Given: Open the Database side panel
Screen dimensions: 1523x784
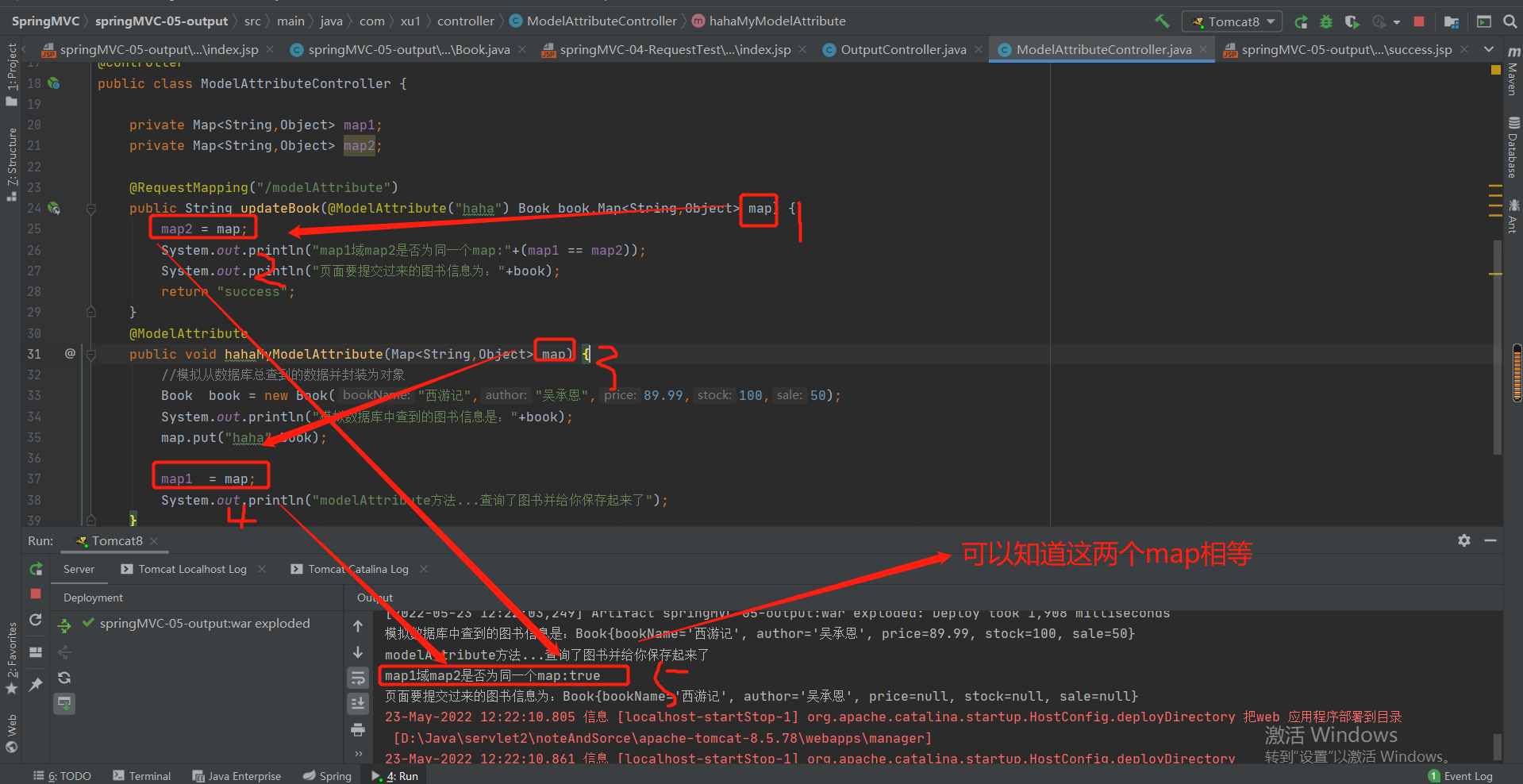Looking at the screenshot, I should point(1513,148).
